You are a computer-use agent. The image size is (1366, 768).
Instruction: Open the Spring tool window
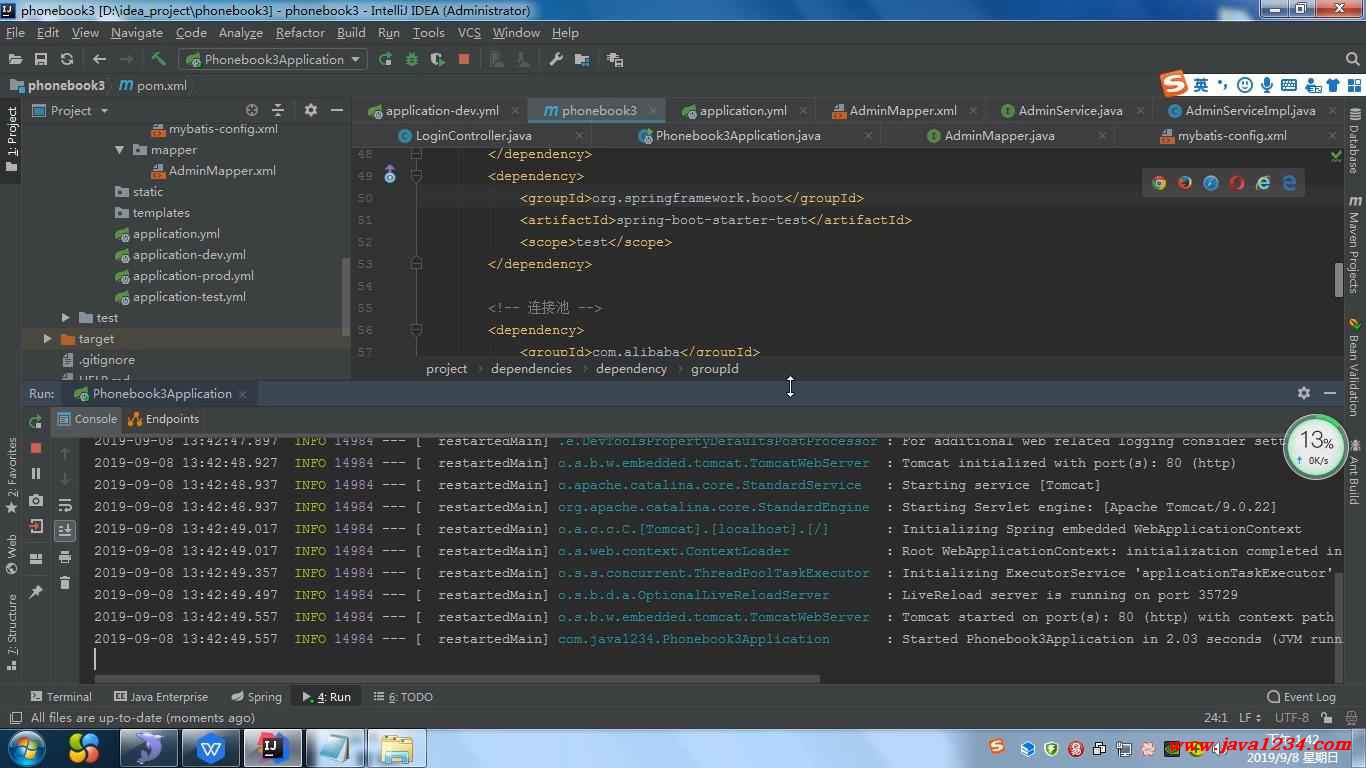[257, 697]
